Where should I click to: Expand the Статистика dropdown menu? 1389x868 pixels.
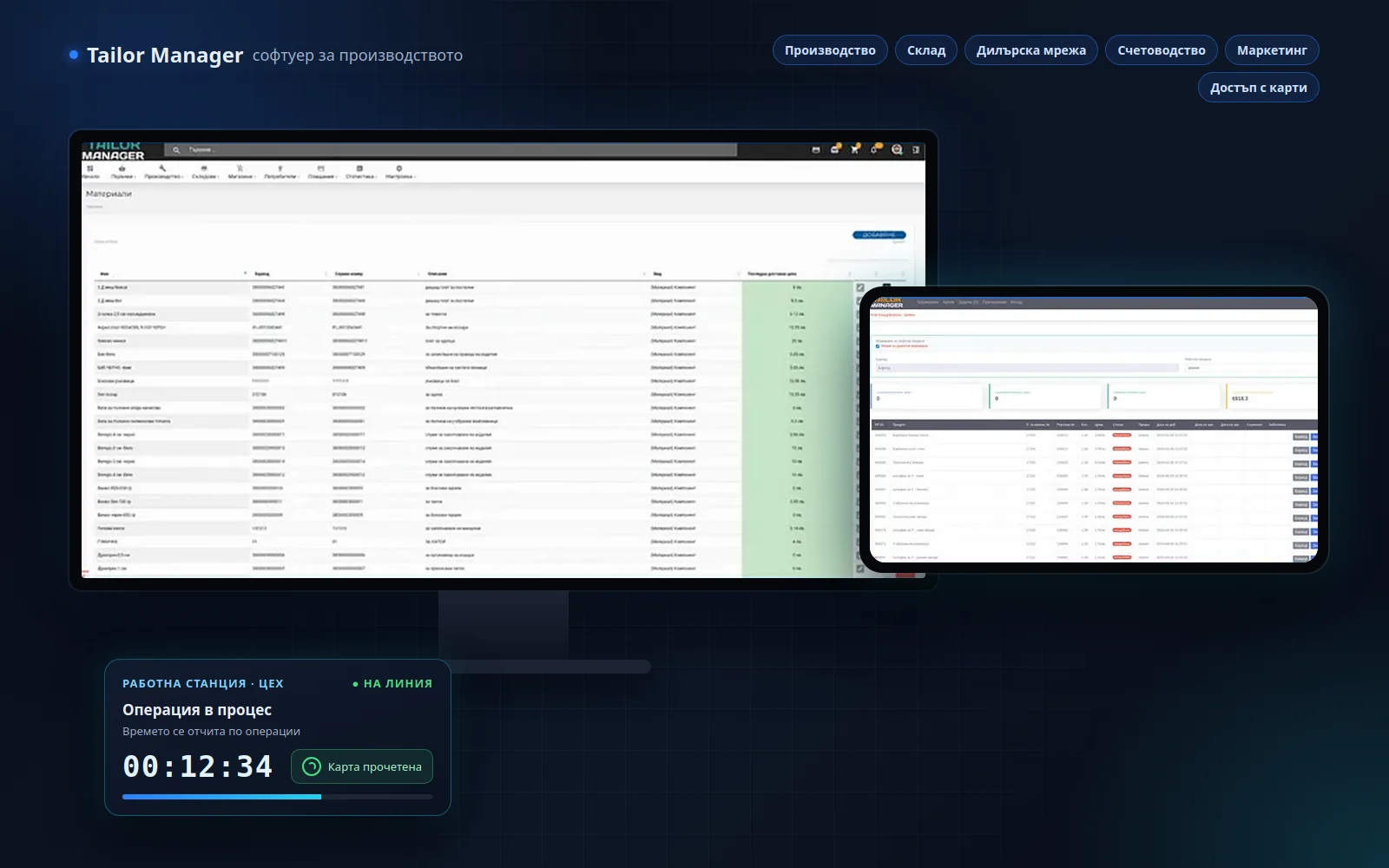tap(360, 172)
